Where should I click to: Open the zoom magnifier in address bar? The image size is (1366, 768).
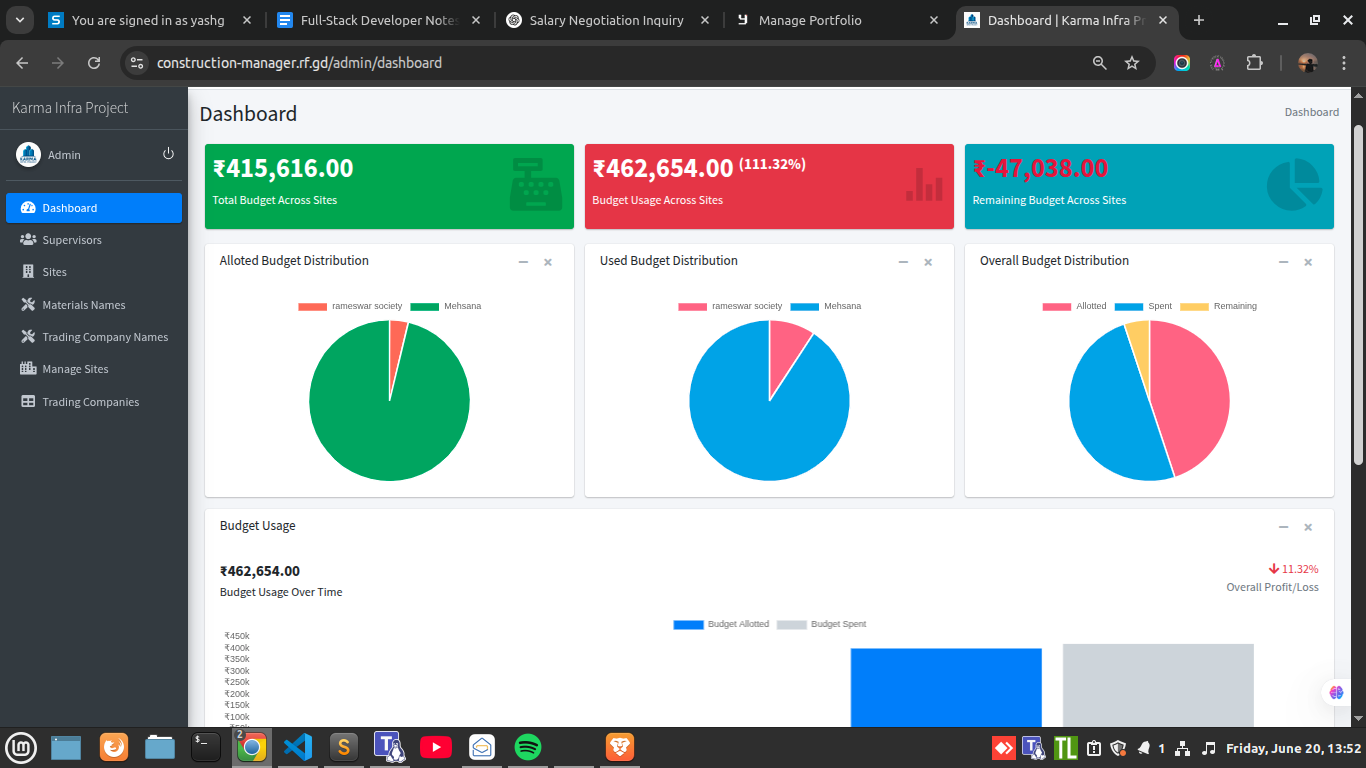point(1100,63)
